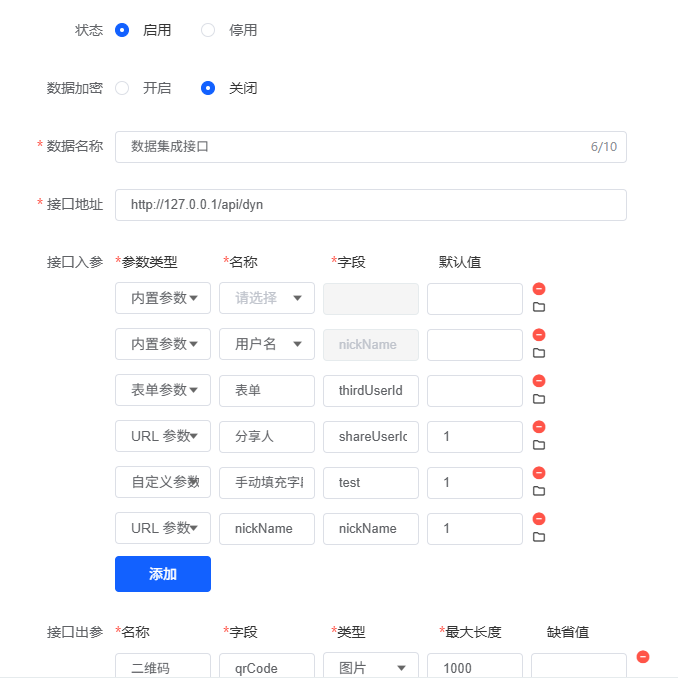This screenshot has height=681, width=678.
Task: Expand the 表单参数 type dropdown
Action: 163,390
